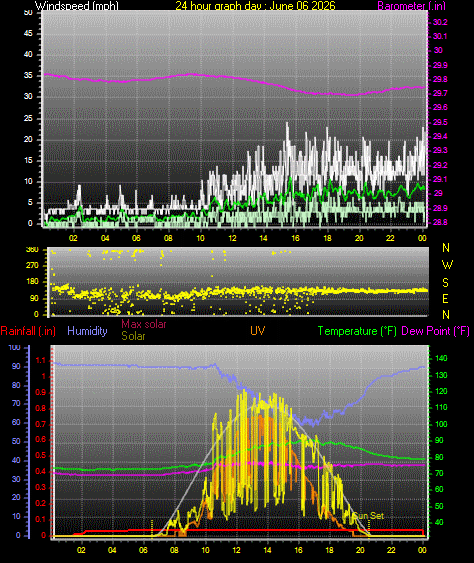Click the 'Max solar' legend label
This screenshot has width=474, height=563.
click(144, 324)
